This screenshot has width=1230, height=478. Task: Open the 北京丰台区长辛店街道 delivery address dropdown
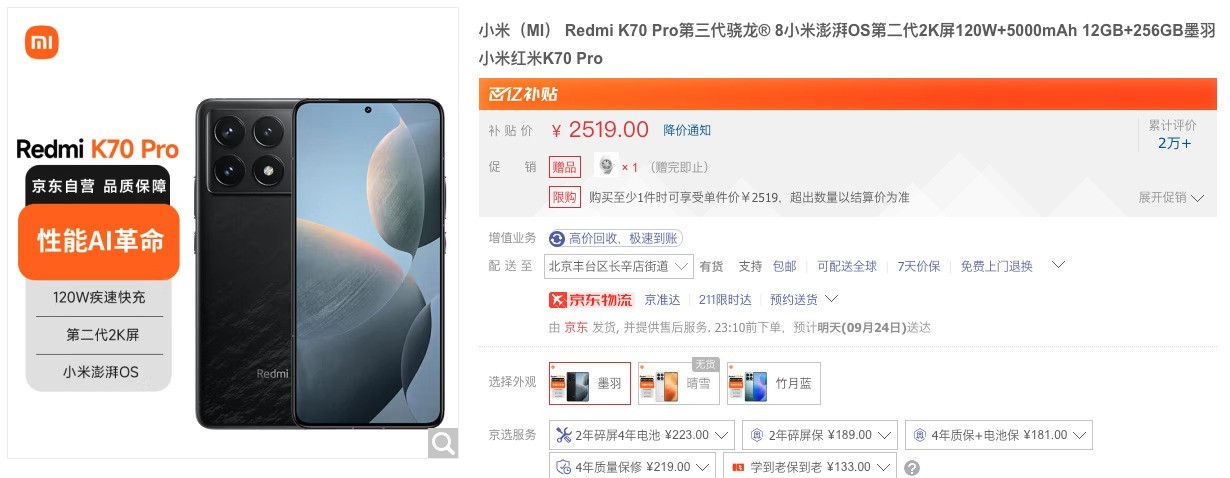click(619, 266)
